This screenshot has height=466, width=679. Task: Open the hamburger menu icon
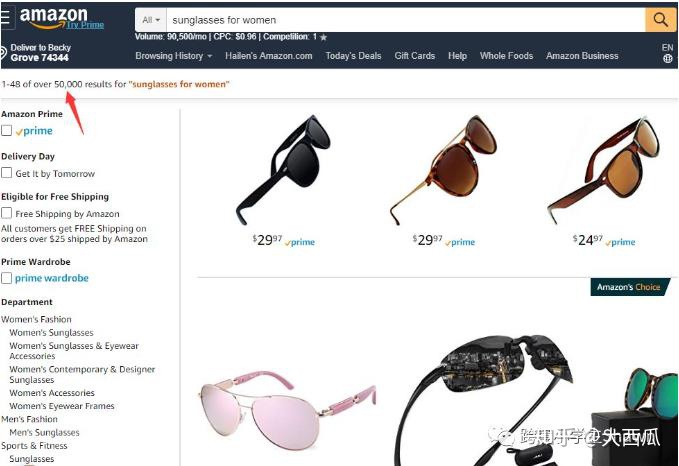coord(5,17)
